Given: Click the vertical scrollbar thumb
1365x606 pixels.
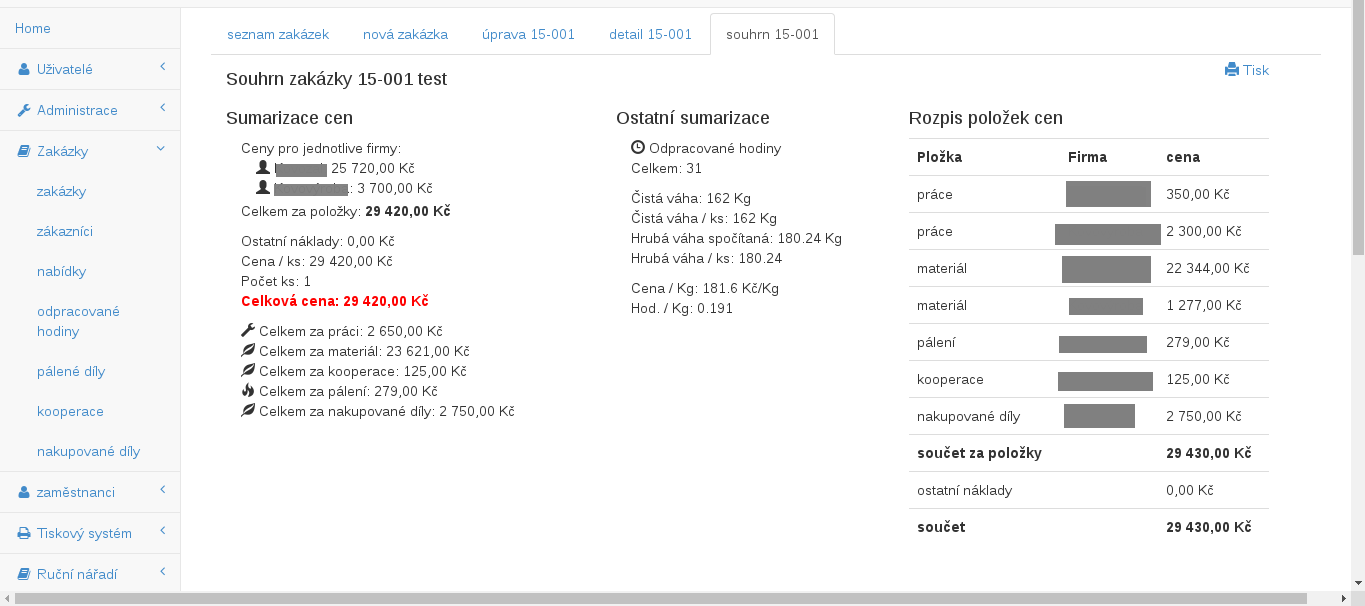Looking at the screenshot, I should (1357, 130).
